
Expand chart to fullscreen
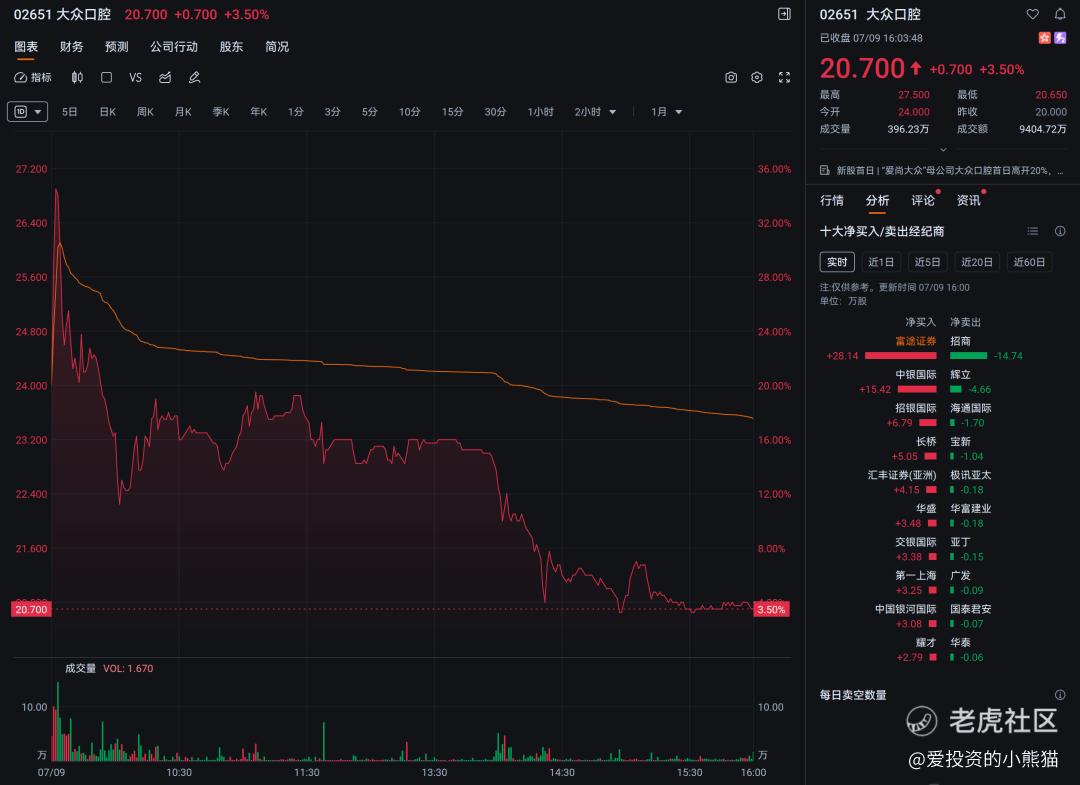pos(784,77)
